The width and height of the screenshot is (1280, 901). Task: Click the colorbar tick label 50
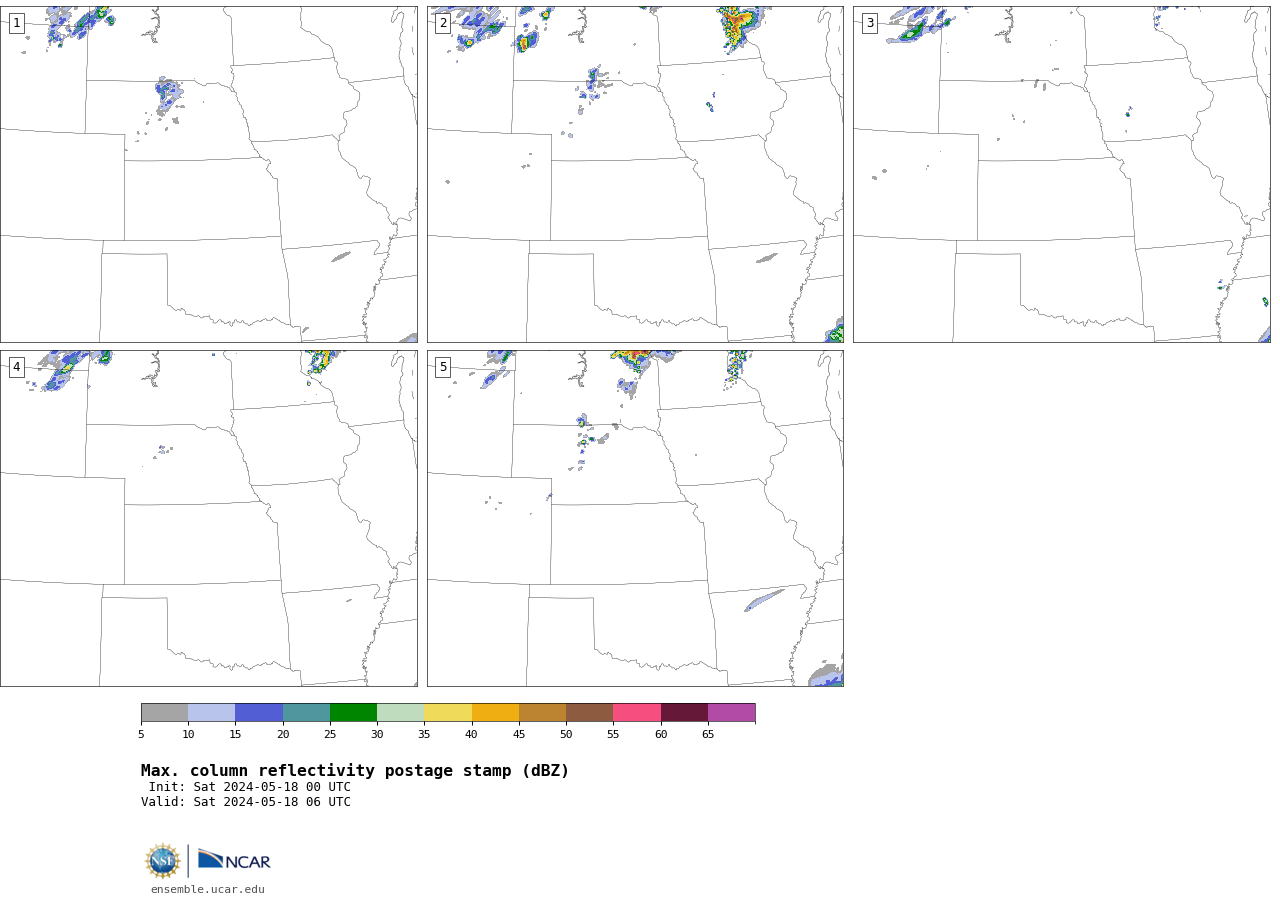566,734
